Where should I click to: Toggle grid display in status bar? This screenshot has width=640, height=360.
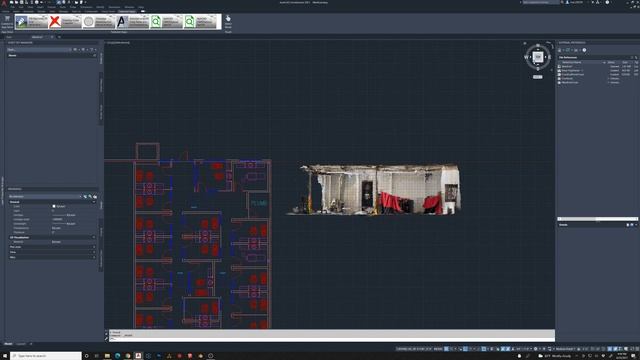point(446,349)
